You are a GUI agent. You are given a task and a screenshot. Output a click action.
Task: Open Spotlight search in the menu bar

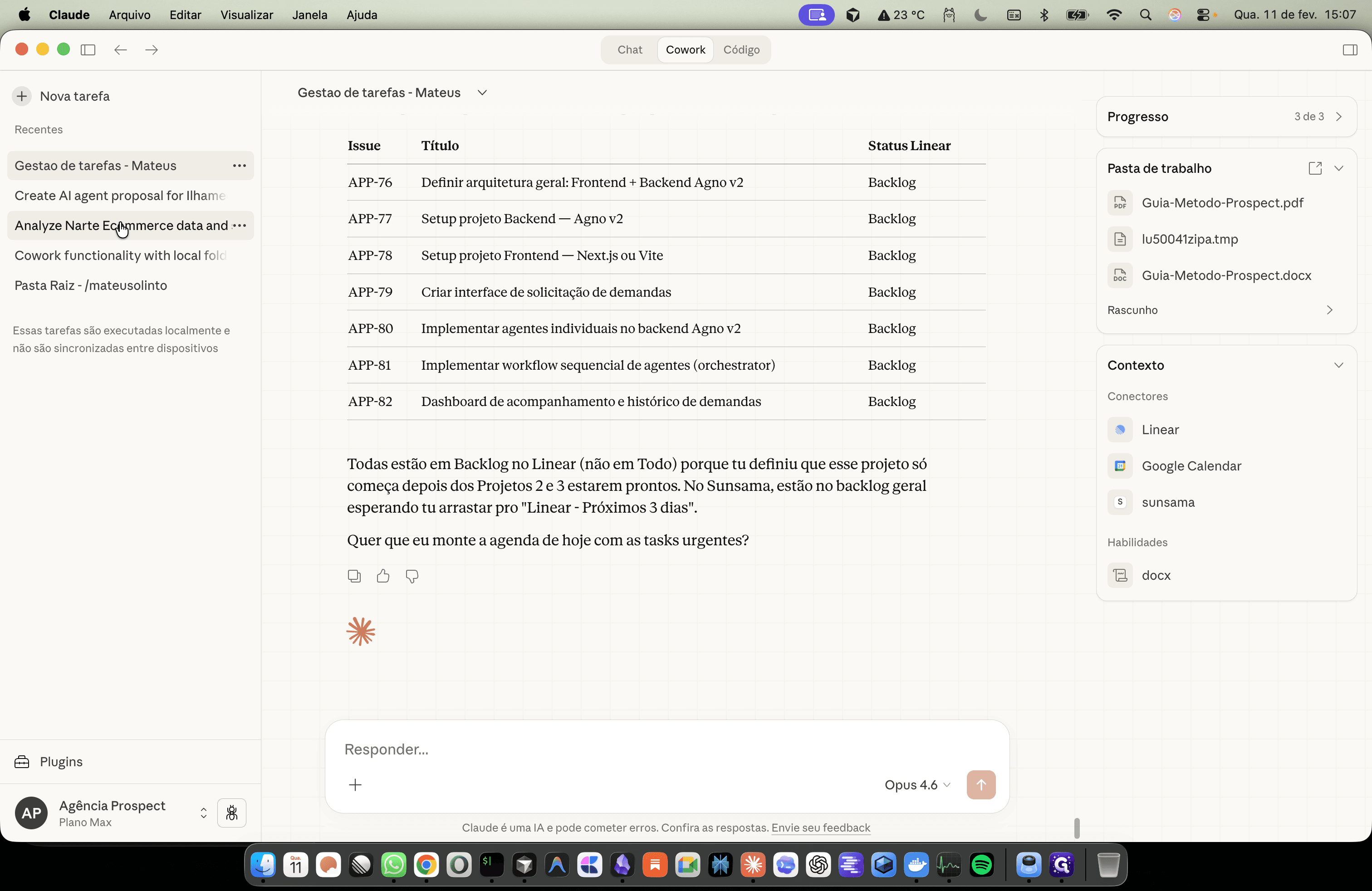[x=1146, y=15]
